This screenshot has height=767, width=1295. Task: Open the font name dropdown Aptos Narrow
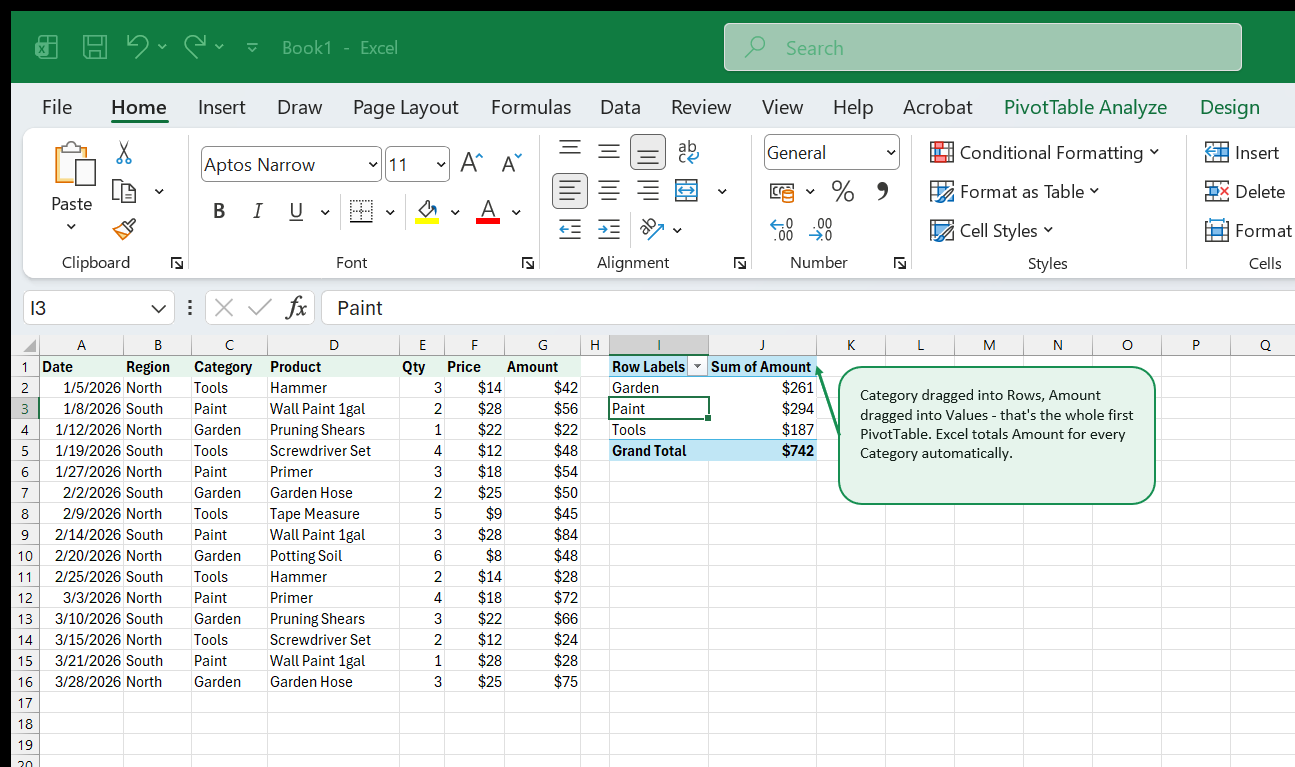pos(373,164)
